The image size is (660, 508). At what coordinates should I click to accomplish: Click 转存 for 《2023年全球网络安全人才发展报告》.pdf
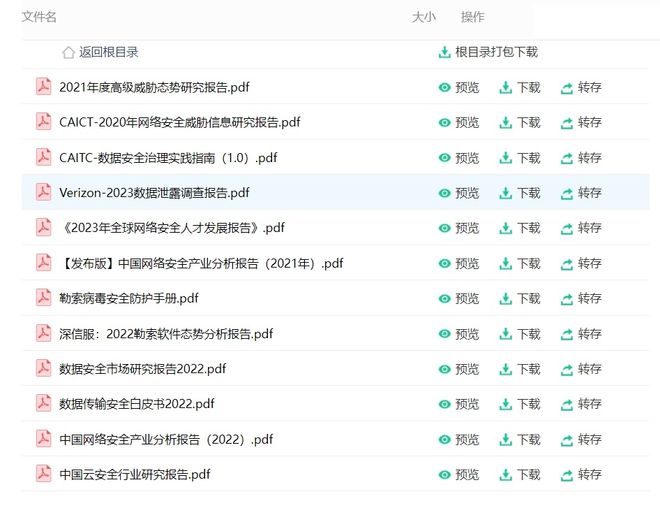click(581, 228)
